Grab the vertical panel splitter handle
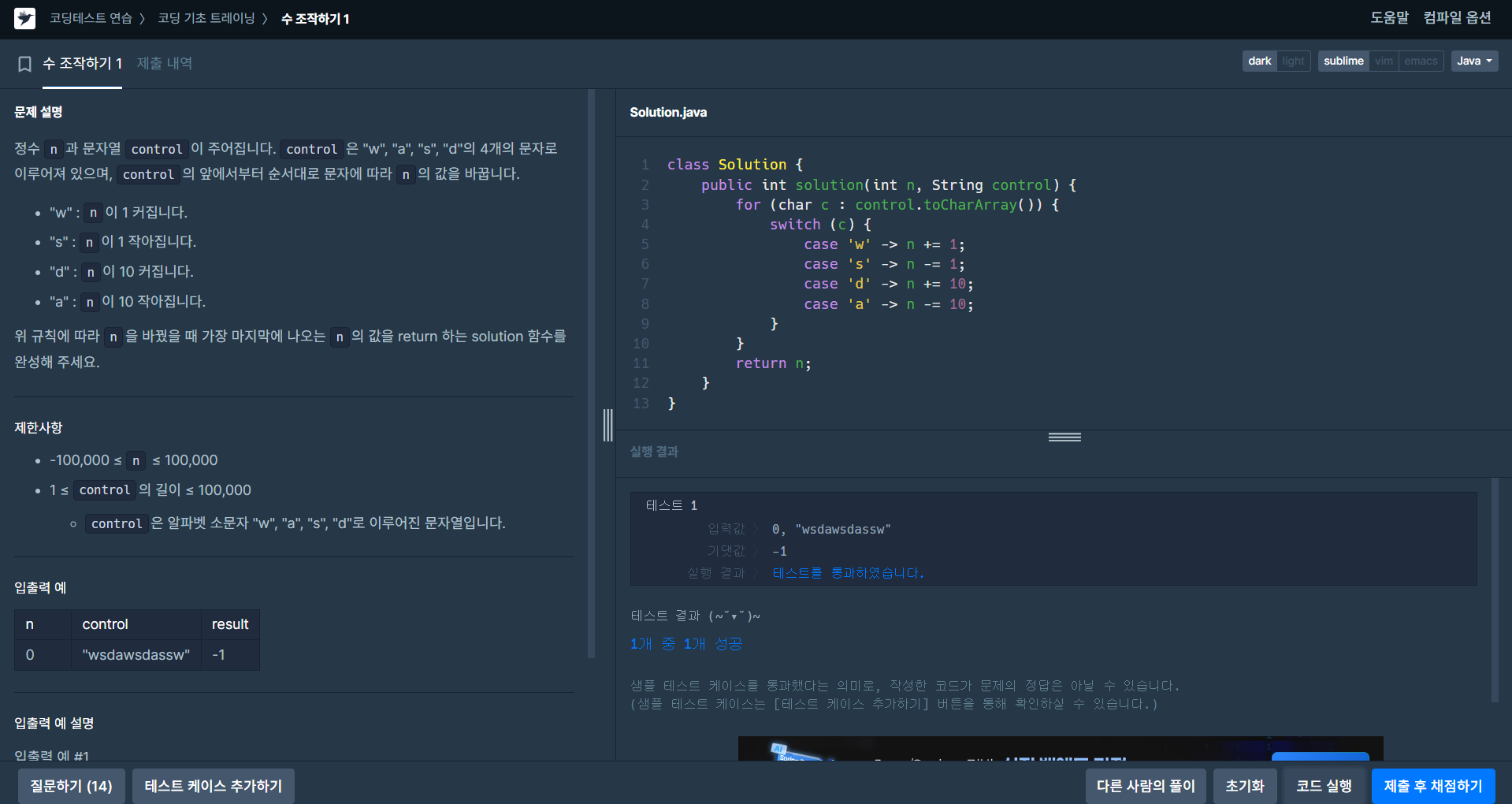The image size is (1512, 804). tap(607, 425)
